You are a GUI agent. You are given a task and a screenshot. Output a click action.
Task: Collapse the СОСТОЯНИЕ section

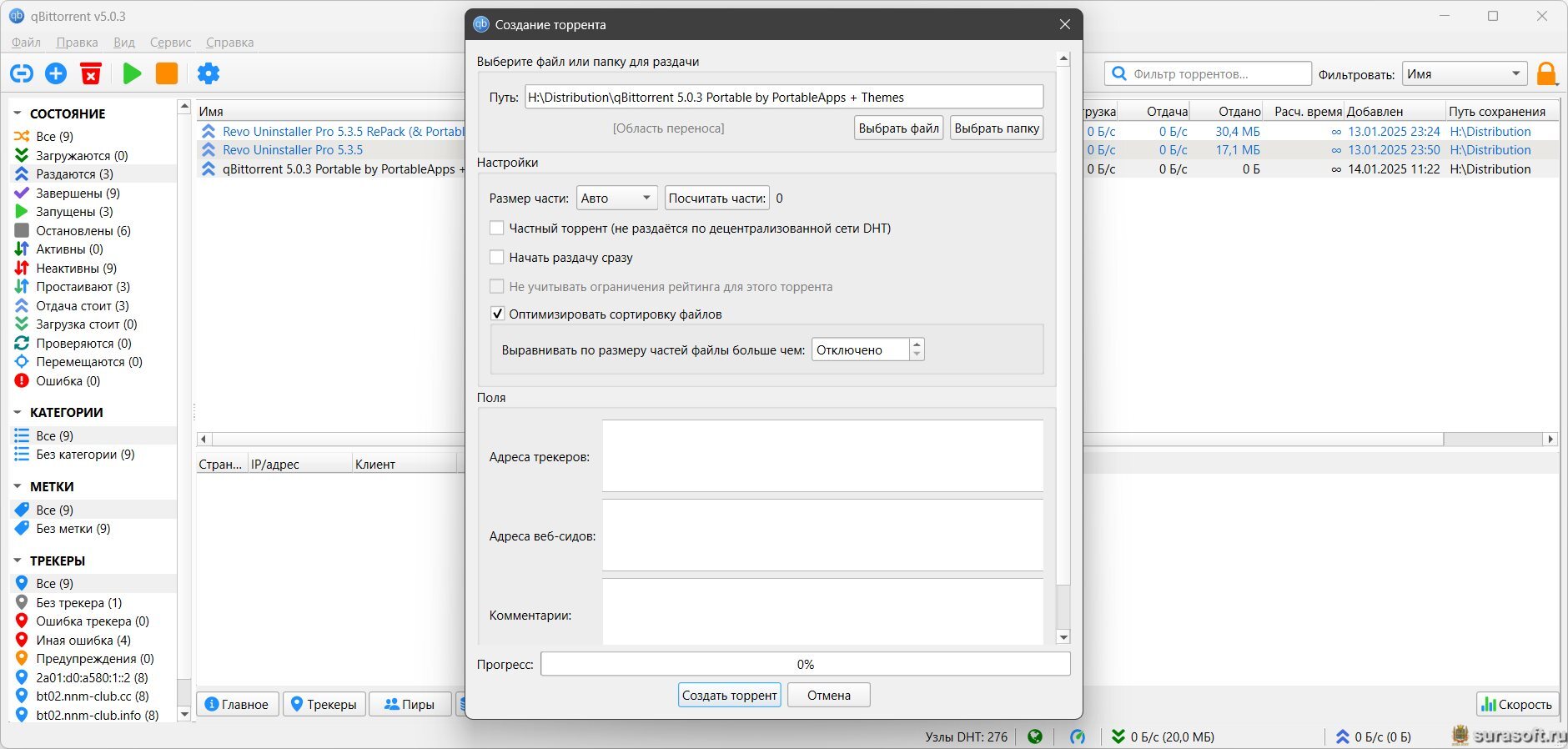point(18,113)
